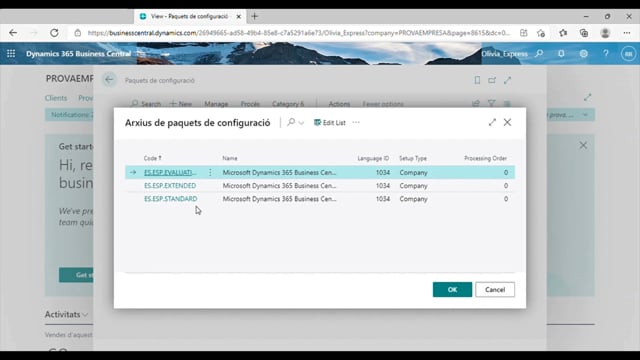Expand the Paquets de configuració page
Screen dimensions: 640x360
click(x=507, y=80)
